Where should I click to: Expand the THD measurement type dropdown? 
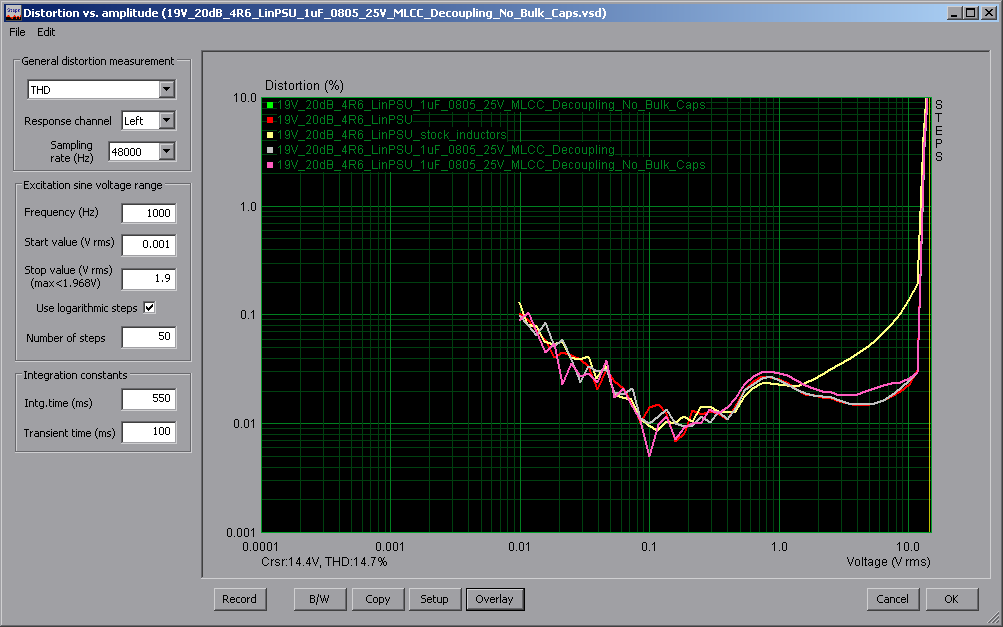pyautogui.click(x=166, y=90)
